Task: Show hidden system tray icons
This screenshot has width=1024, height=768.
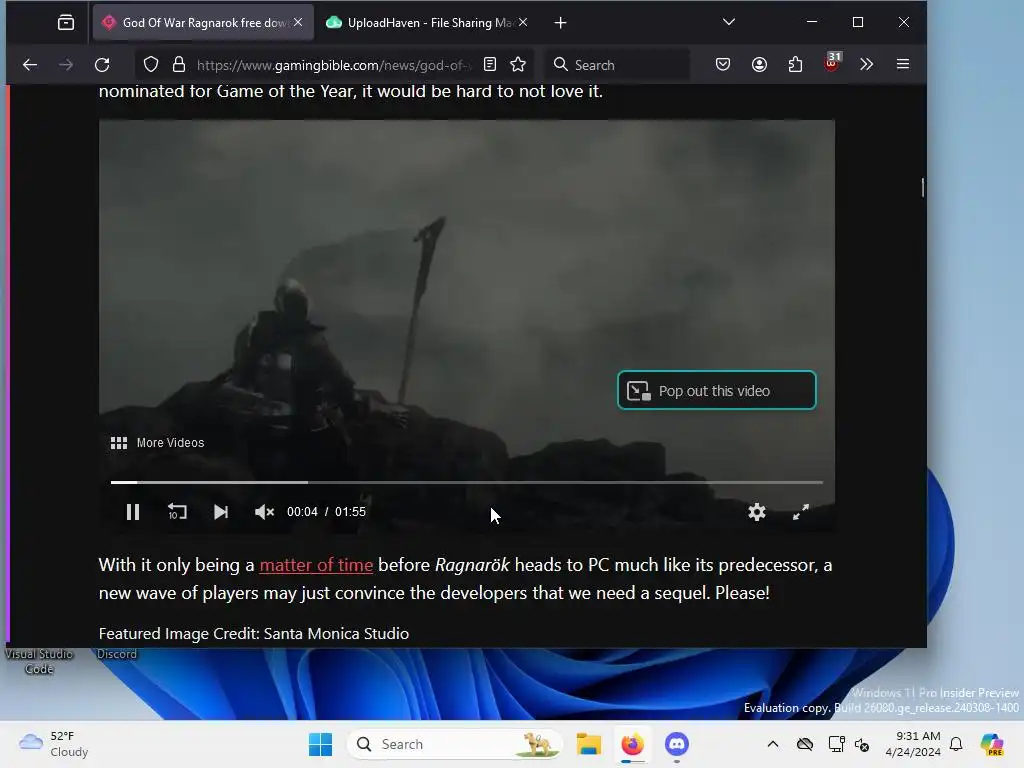Action: coord(773,744)
